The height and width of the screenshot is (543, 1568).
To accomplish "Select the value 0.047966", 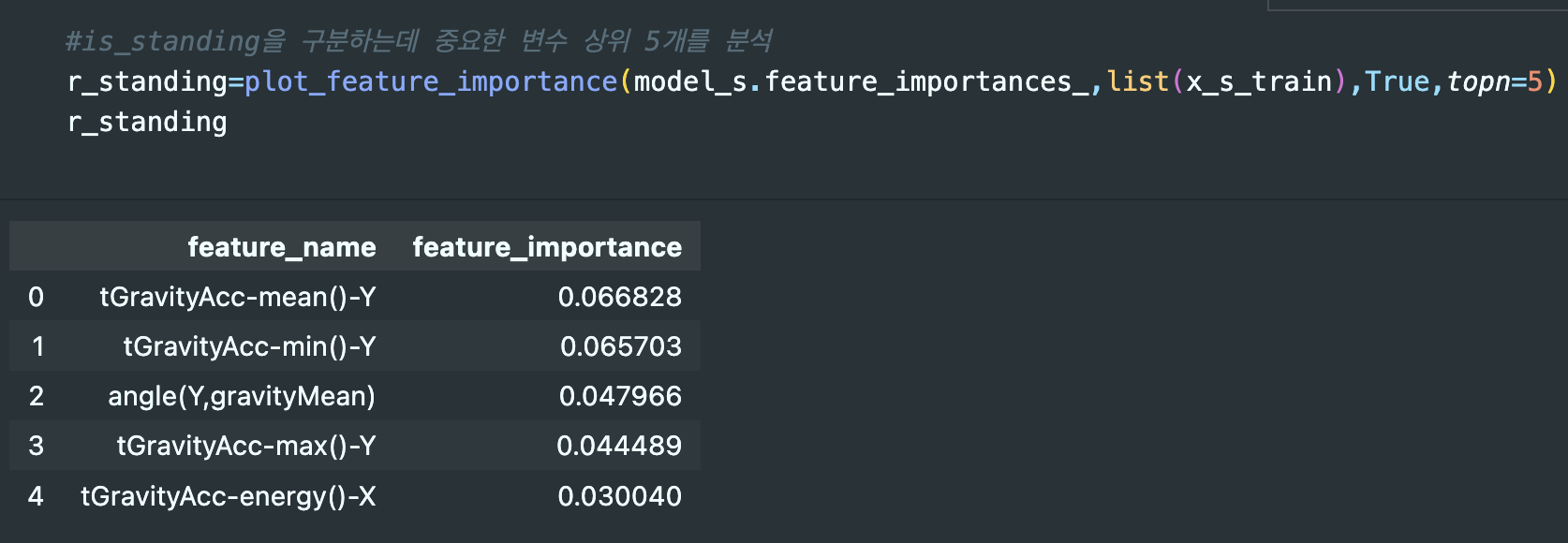I will [x=620, y=396].
